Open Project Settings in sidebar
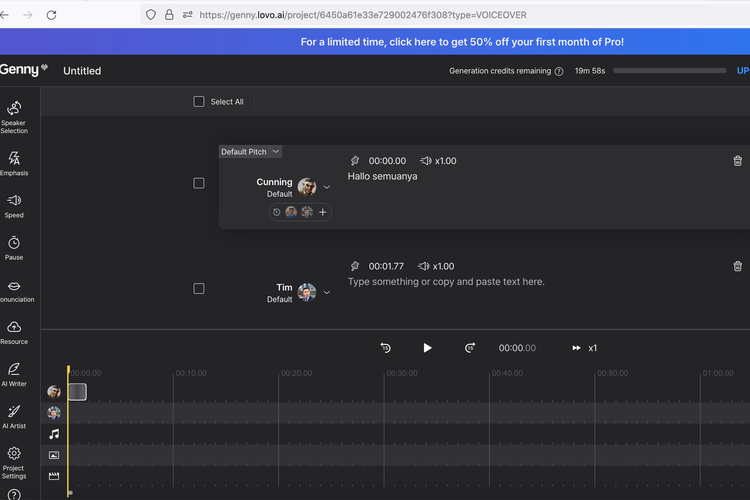 14,459
